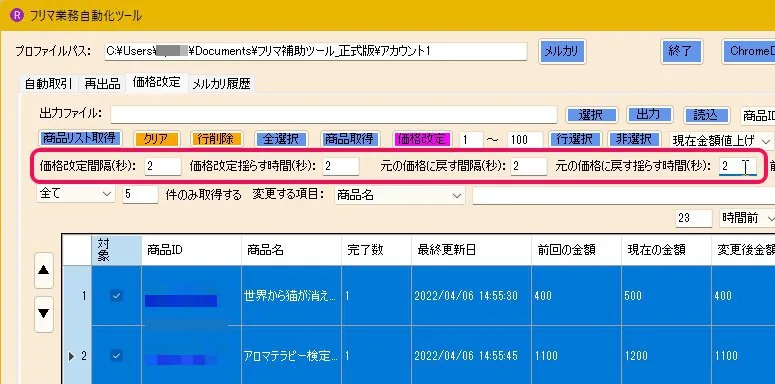Image resolution: width=775 pixels, height=384 pixels.
Task: Click the date cell 2022/04/06 14:55:30
Action: (472, 296)
